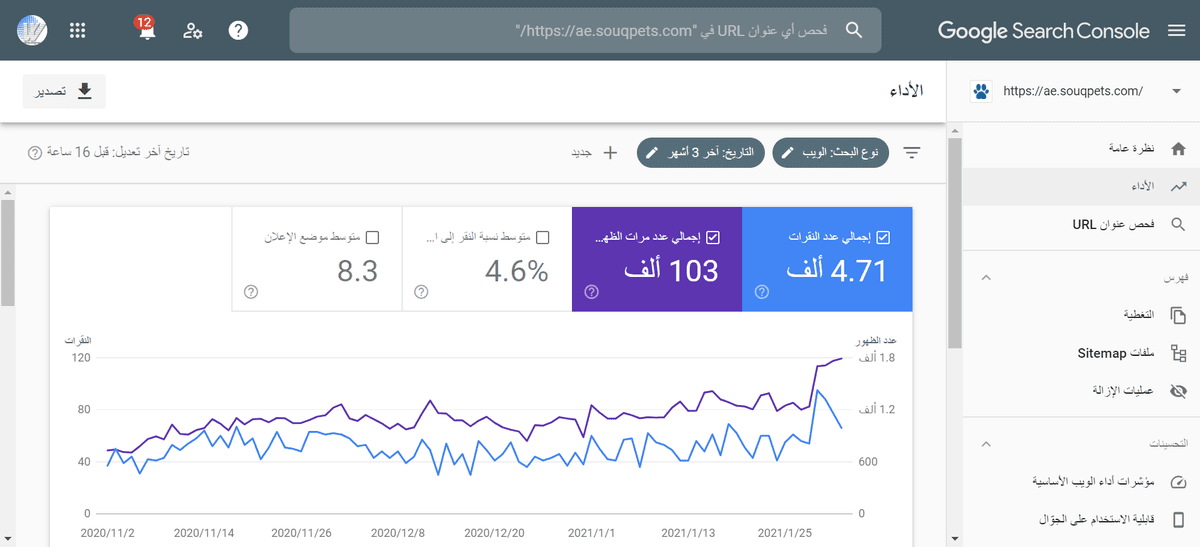Click the 2020/11/2 date axis label
This screenshot has width=1200, height=547.
coord(108,534)
